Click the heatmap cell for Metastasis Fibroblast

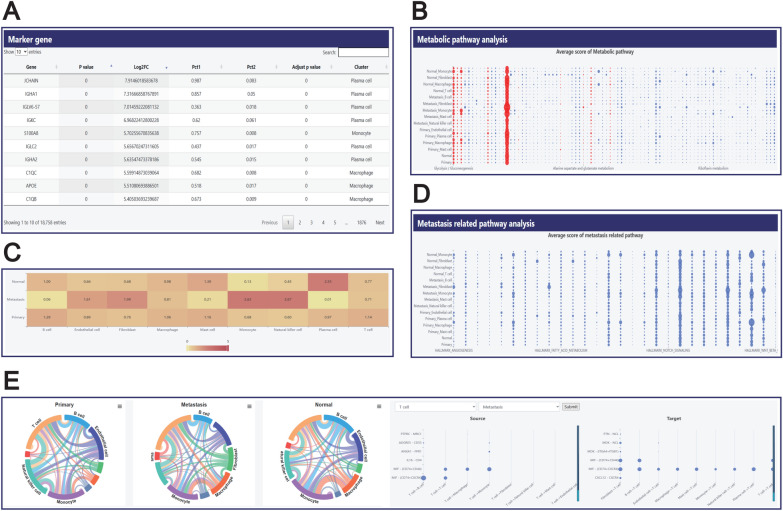click(x=127, y=300)
